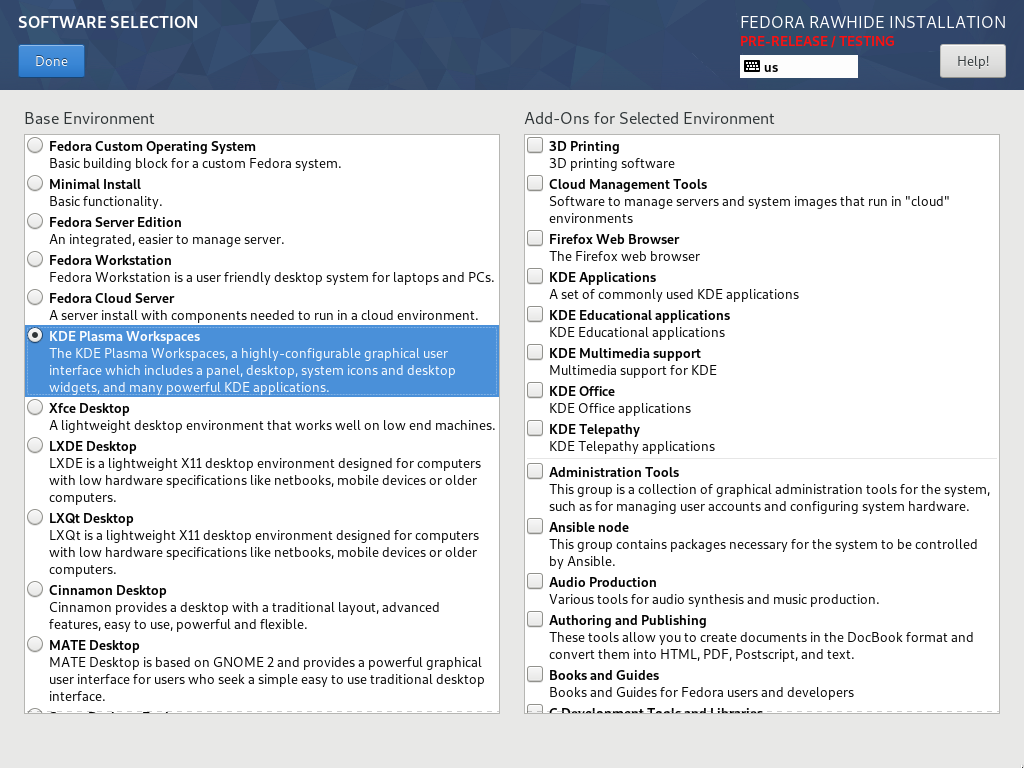Select LXQt Desktop radio button
This screenshot has height=768, width=1024.
35,517
